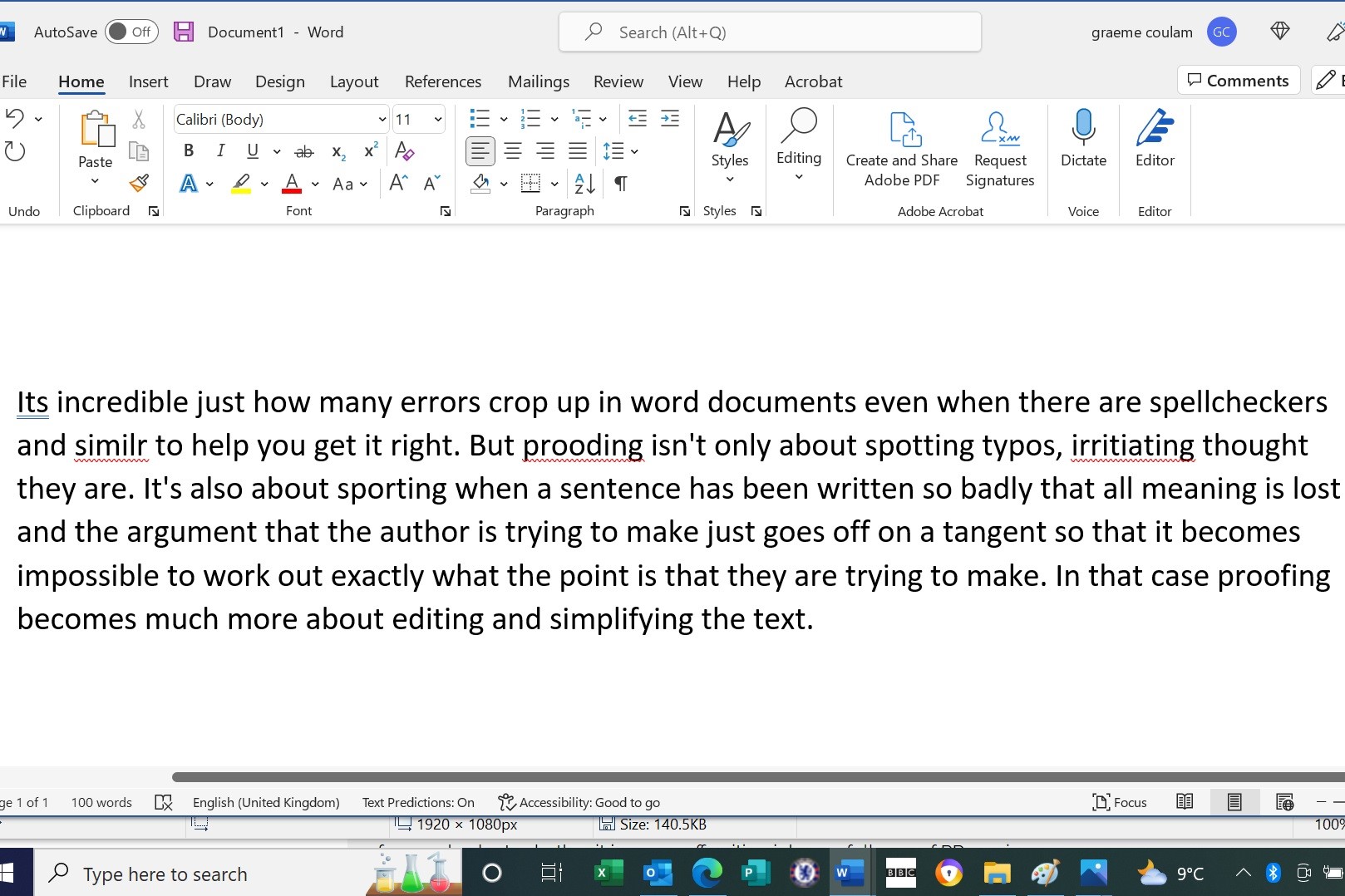The width and height of the screenshot is (1345, 896).
Task: Click the Search (Alt+Q) box
Action: pyautogui.click(x=770, y=32)
